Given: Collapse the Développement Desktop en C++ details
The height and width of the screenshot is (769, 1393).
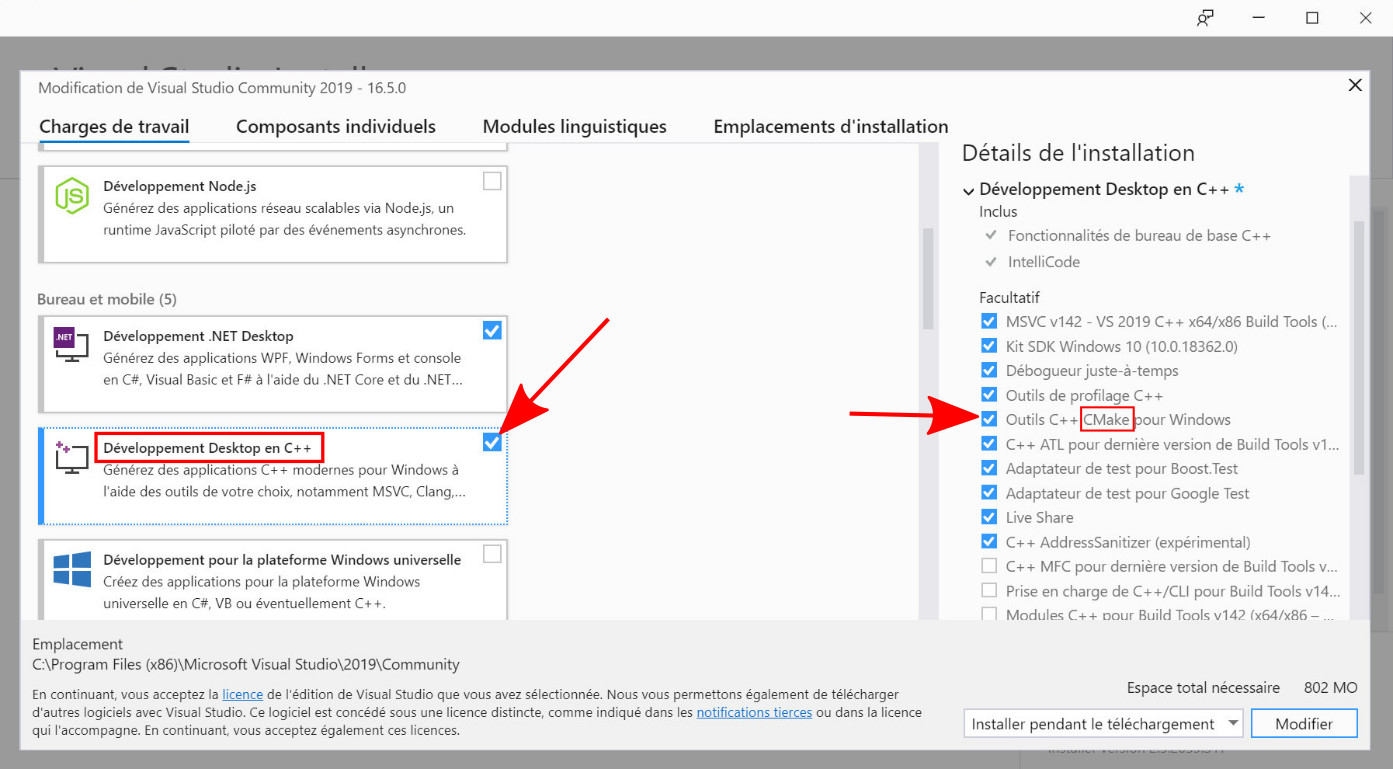Looking at the screenshot, I should 968,190.
